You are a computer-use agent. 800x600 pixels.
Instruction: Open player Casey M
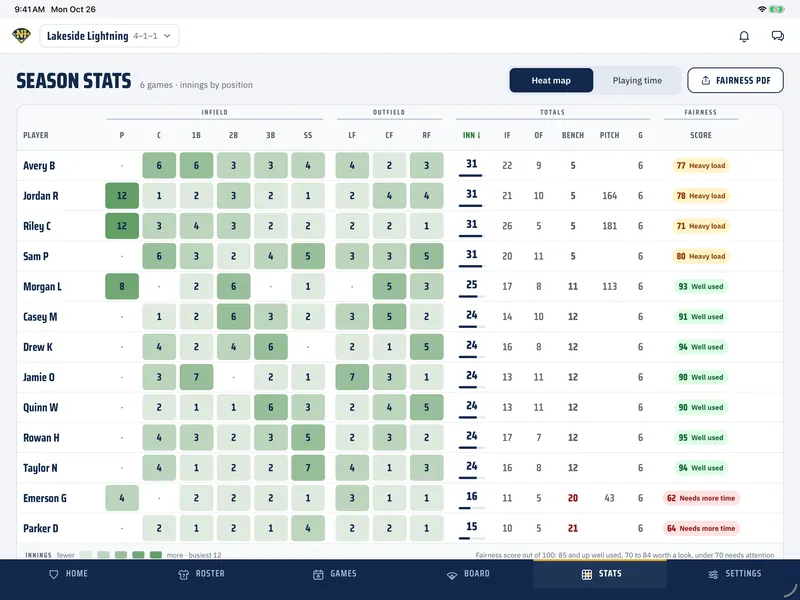40,317
